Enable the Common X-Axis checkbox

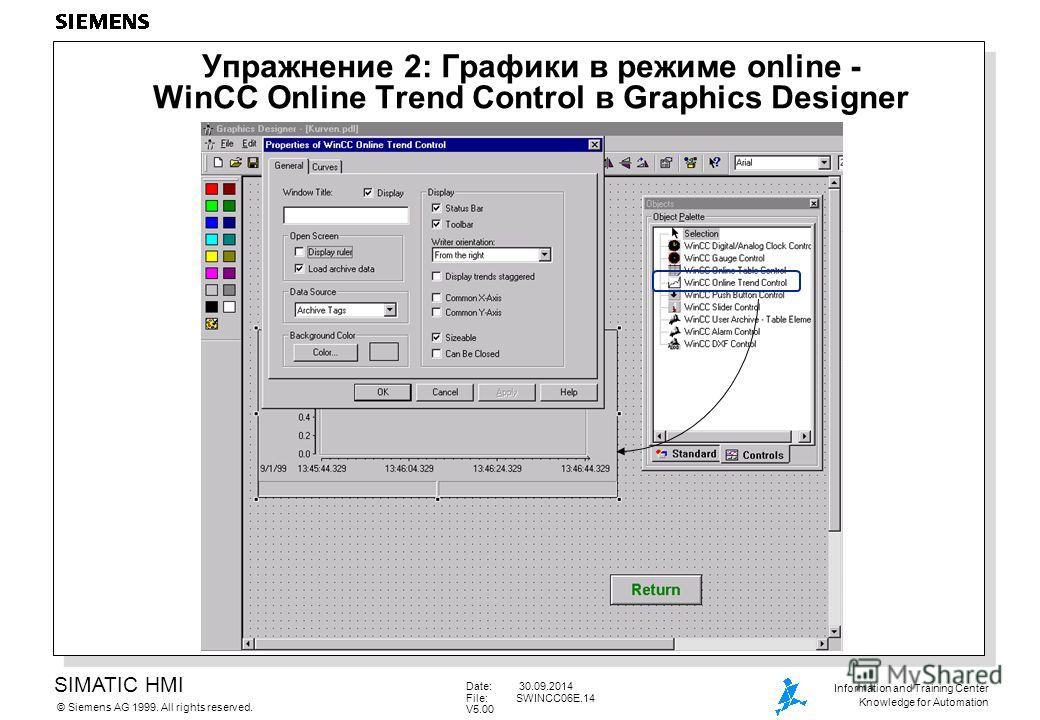436,298
